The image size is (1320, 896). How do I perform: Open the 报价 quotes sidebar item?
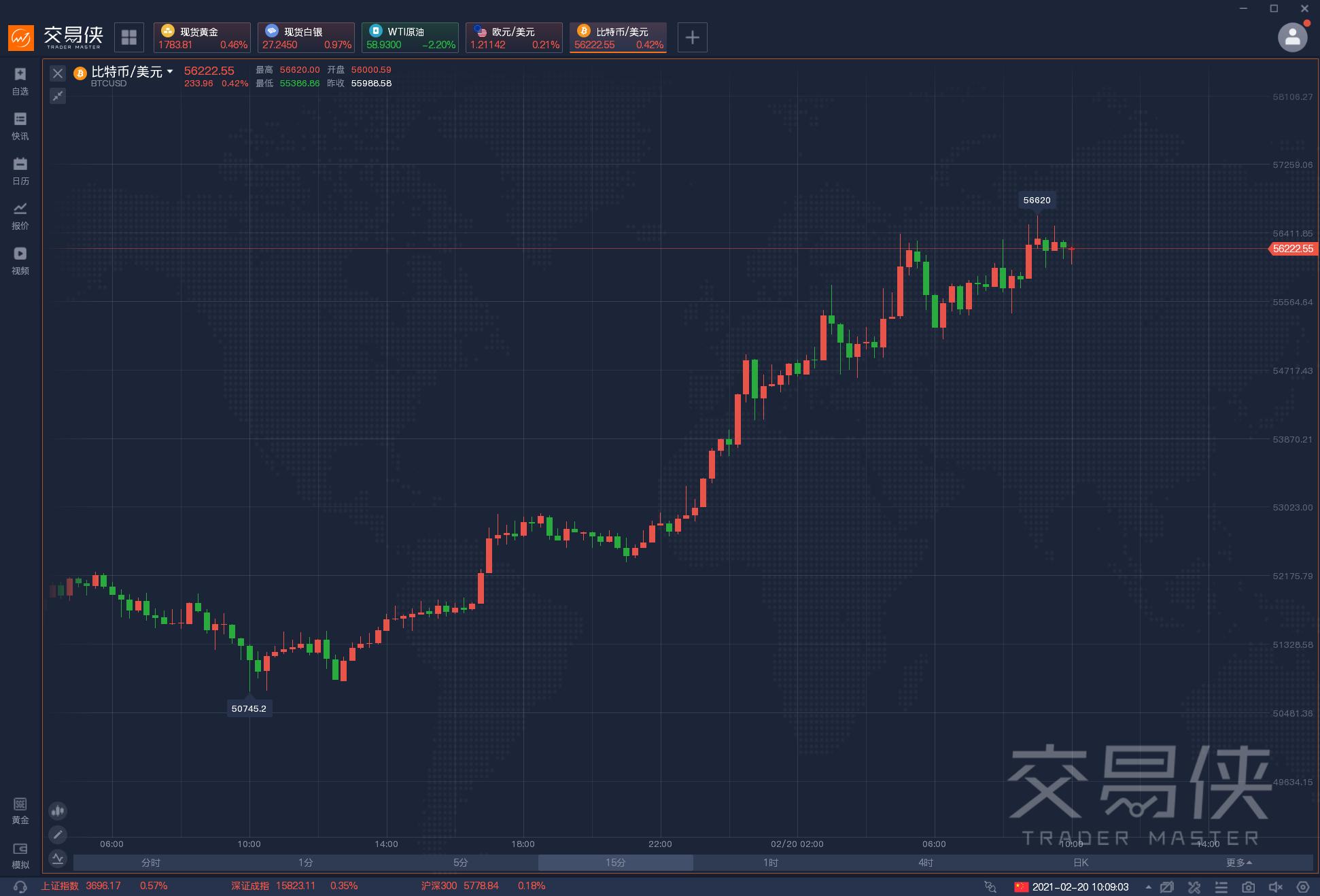pyautogui.click(x=20, y=216)
